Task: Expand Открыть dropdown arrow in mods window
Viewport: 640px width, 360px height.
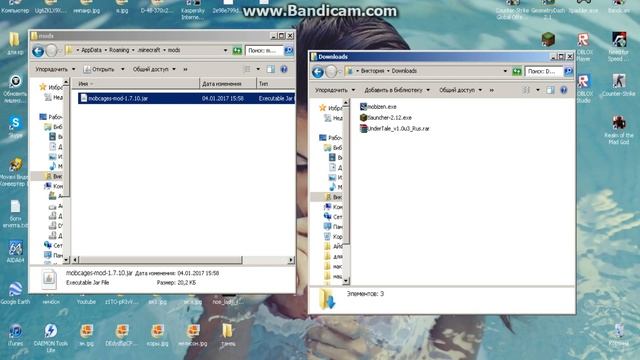Action: click(x=122, y=69)
